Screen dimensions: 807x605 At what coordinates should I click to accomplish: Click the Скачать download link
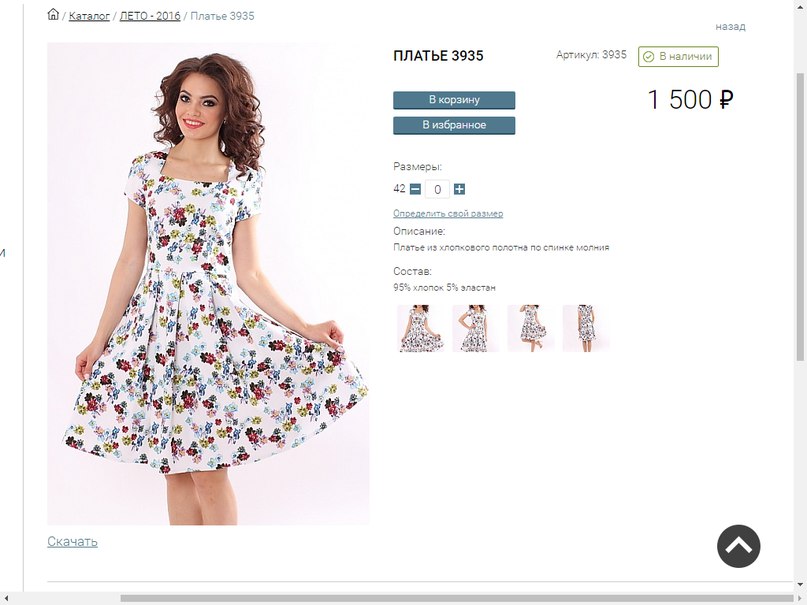pos(72,542)
